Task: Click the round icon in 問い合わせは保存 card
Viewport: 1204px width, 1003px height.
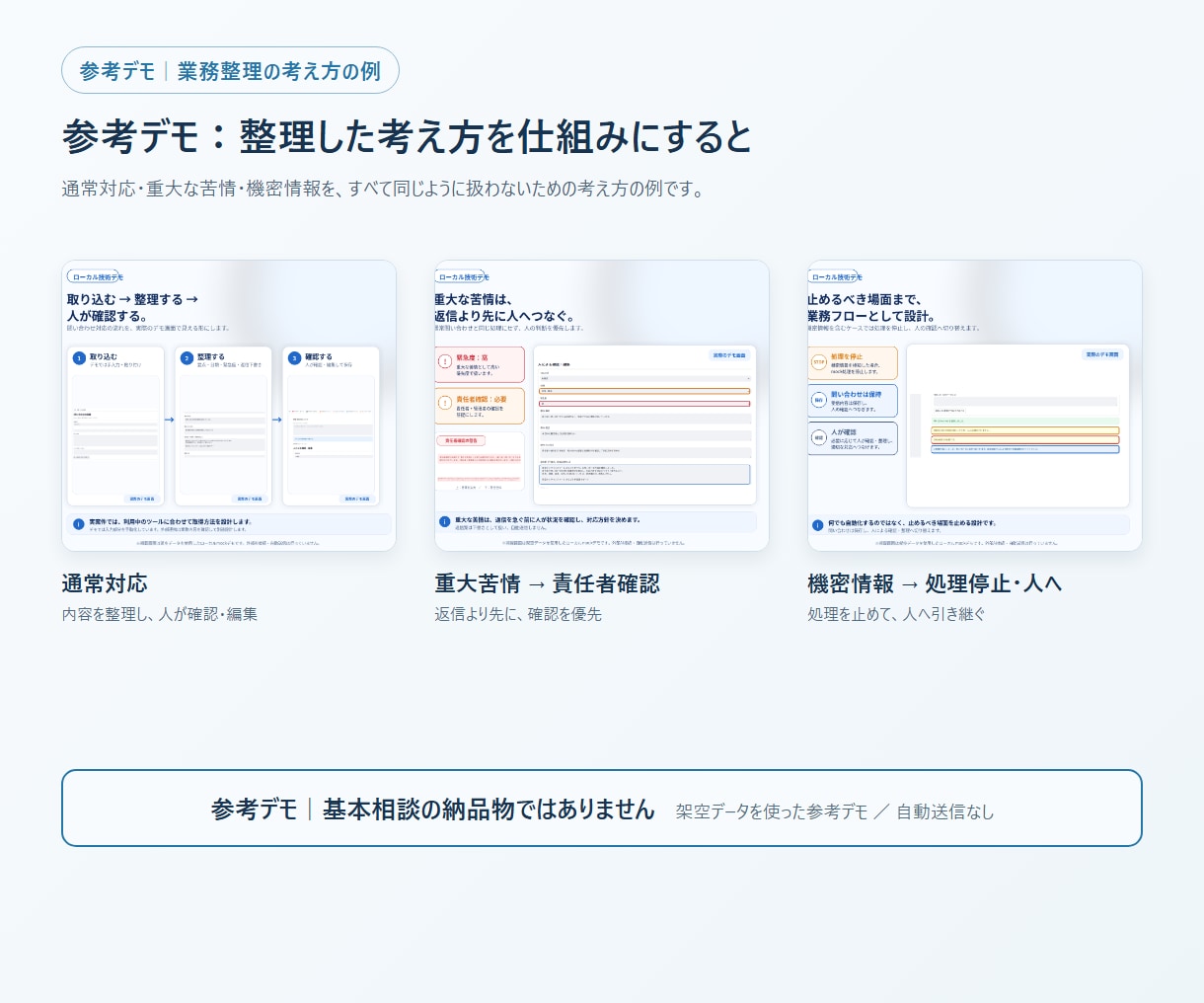Action: coord(819,400)
